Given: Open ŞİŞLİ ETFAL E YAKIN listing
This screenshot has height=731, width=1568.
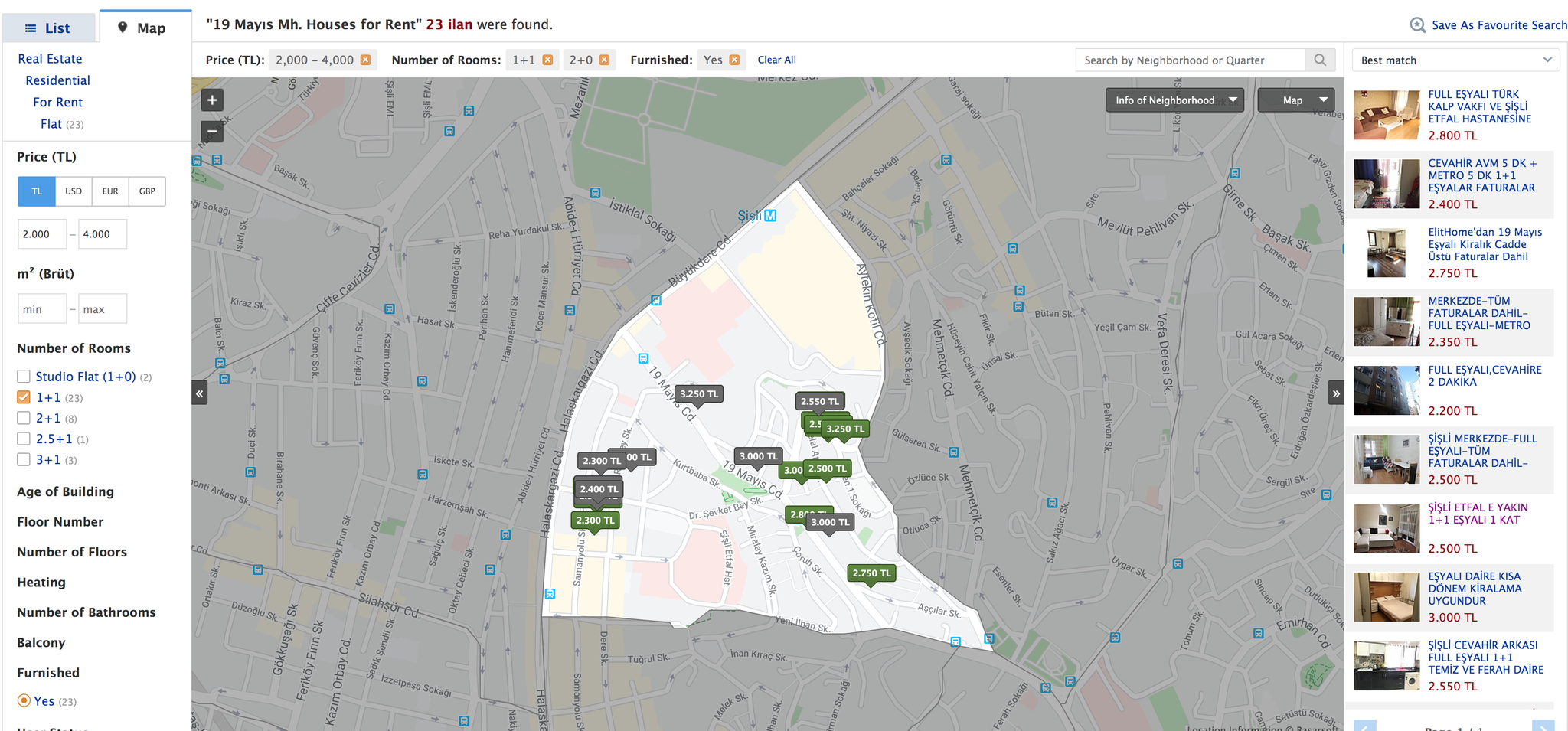Looking at the screenshot, I should tap(1478, 514).
